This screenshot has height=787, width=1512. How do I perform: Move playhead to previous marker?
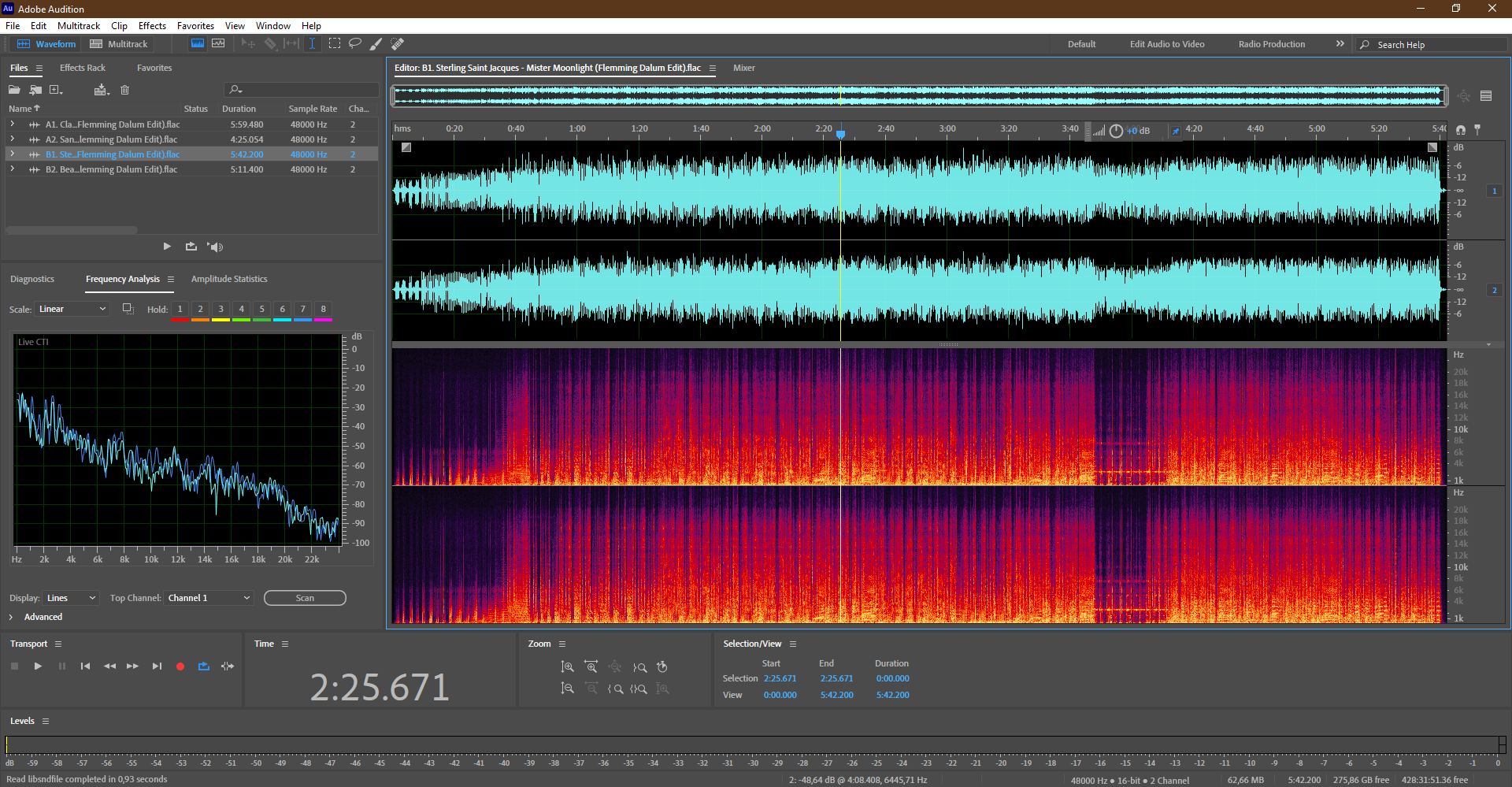coord(85,666)
